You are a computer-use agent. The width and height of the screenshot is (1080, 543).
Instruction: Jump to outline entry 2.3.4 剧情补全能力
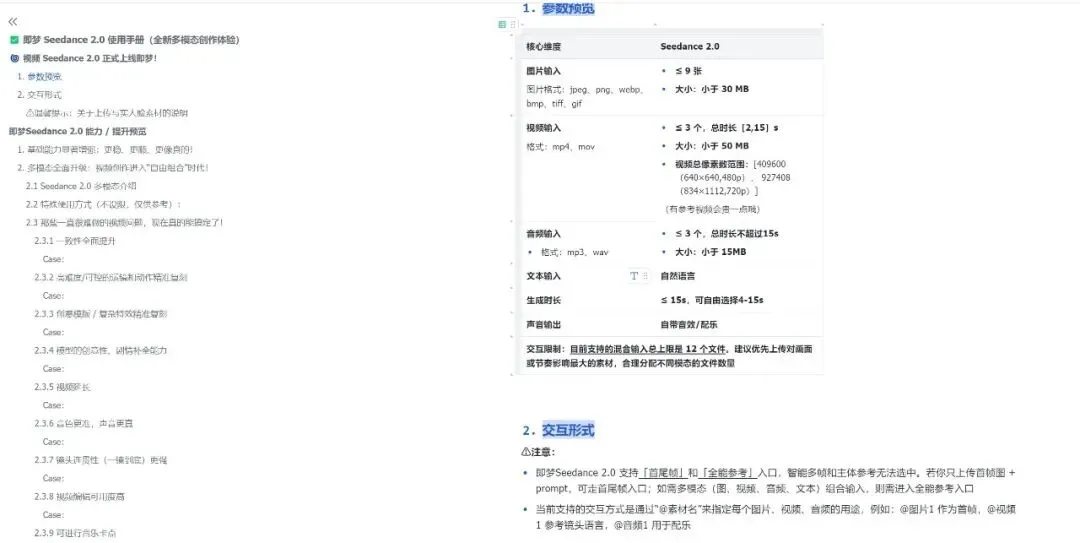(101, 351)
